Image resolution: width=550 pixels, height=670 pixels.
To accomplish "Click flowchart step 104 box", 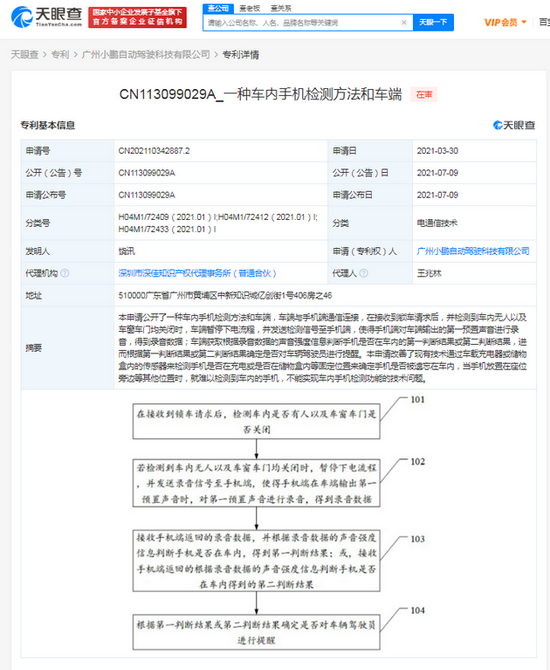I will click(x=256, y=632).
